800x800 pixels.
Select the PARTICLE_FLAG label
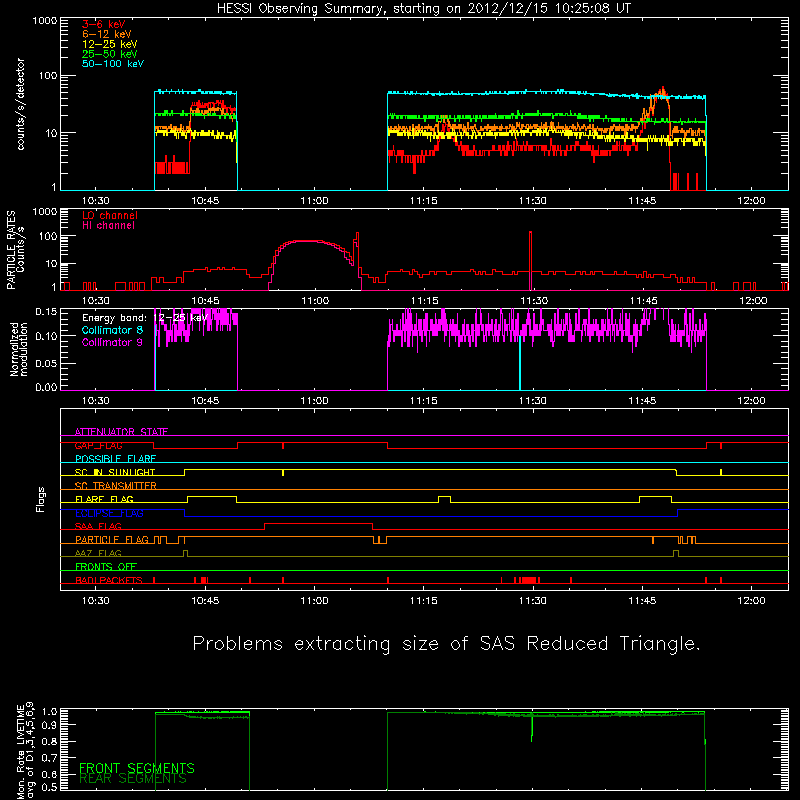112,539
